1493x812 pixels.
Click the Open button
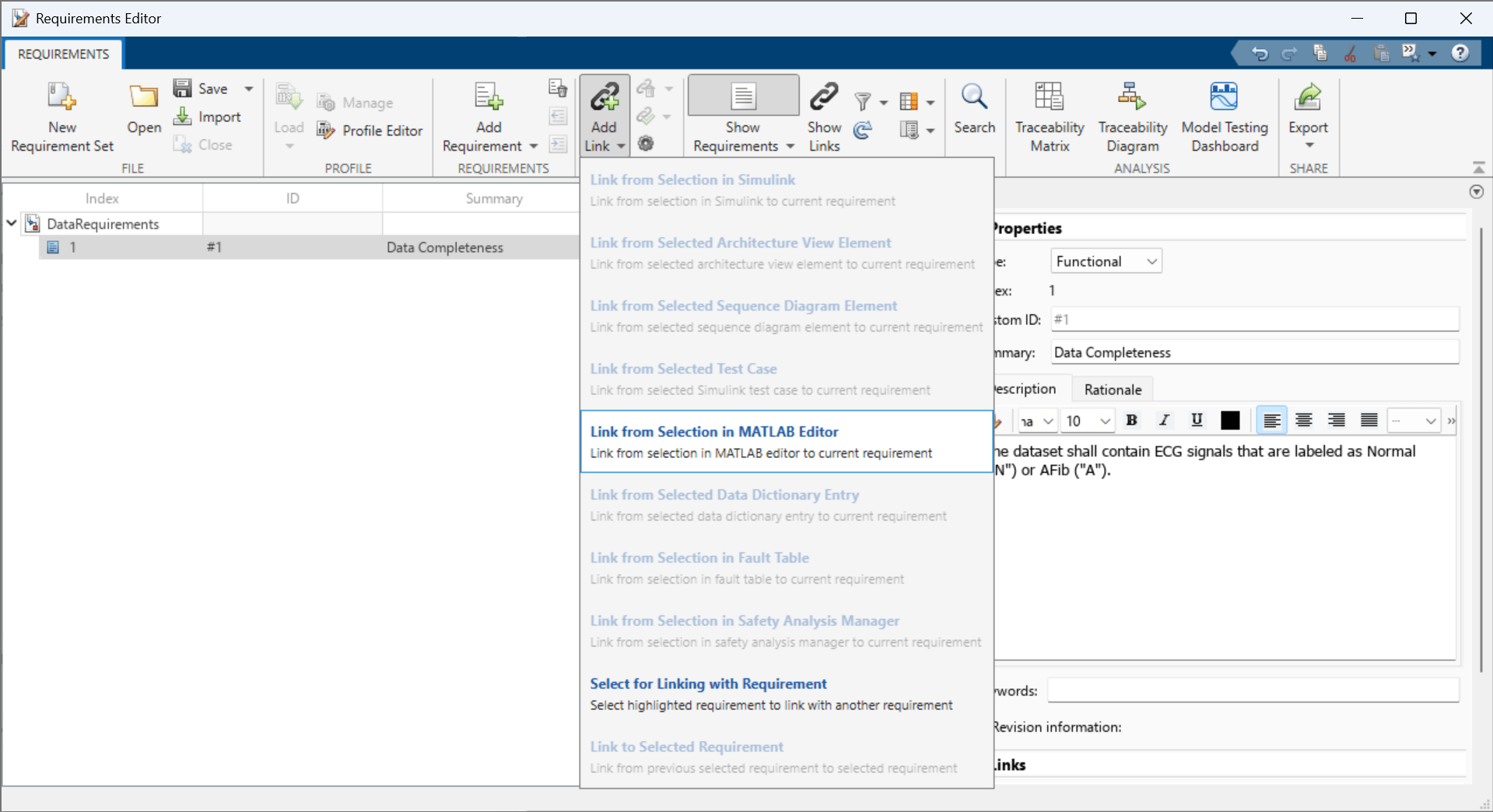tap(143, 115)
